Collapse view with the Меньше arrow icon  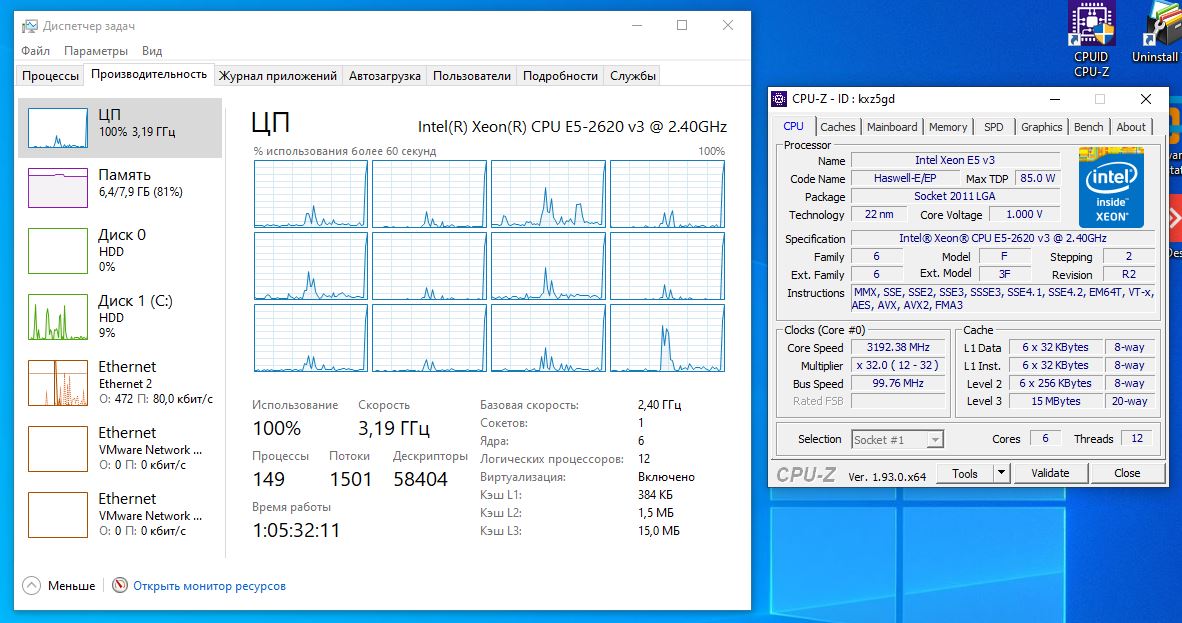coord(32,585)
